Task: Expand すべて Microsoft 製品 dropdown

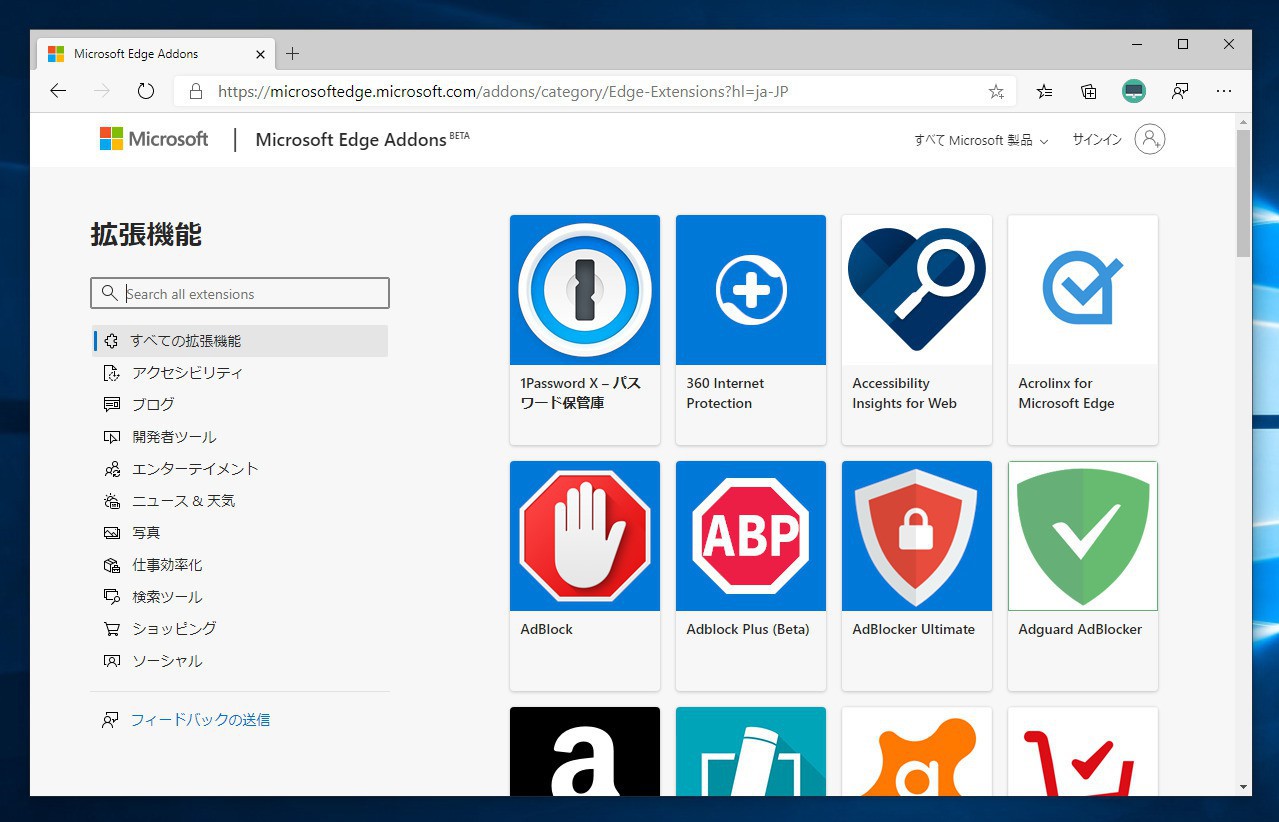Action: pos(981,140)
